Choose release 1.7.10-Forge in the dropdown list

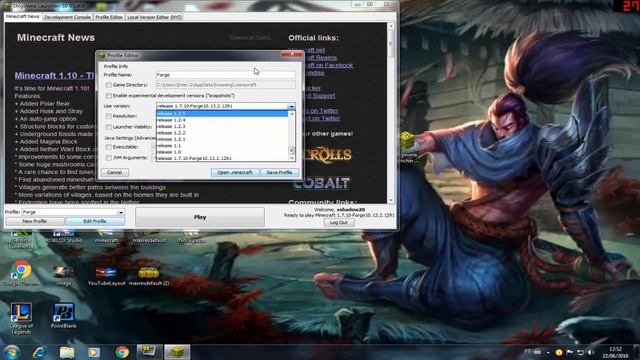[222, 158]
